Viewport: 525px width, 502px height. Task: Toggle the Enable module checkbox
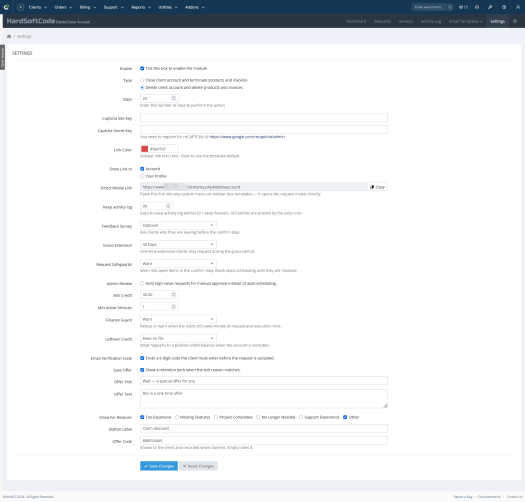(x=142, y=68)
